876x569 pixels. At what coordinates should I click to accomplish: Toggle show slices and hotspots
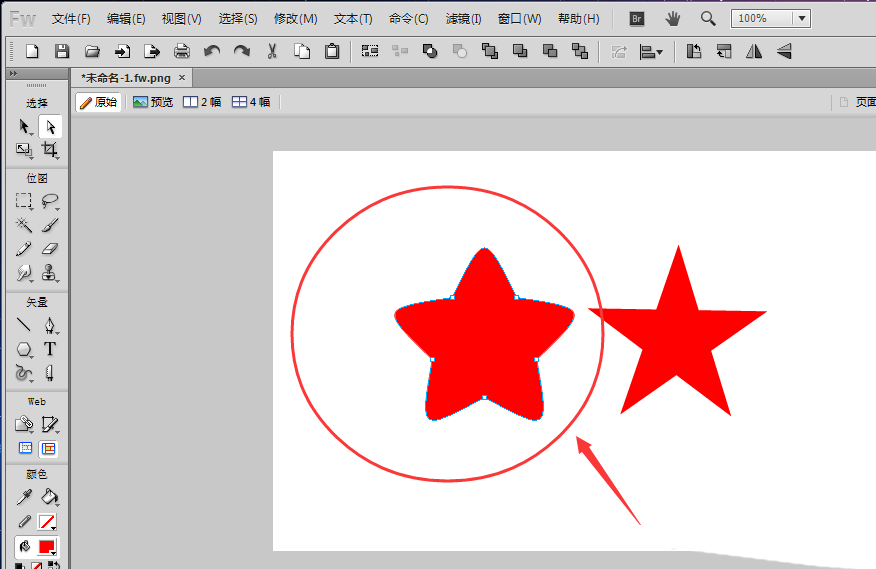(x=48, y=449)
